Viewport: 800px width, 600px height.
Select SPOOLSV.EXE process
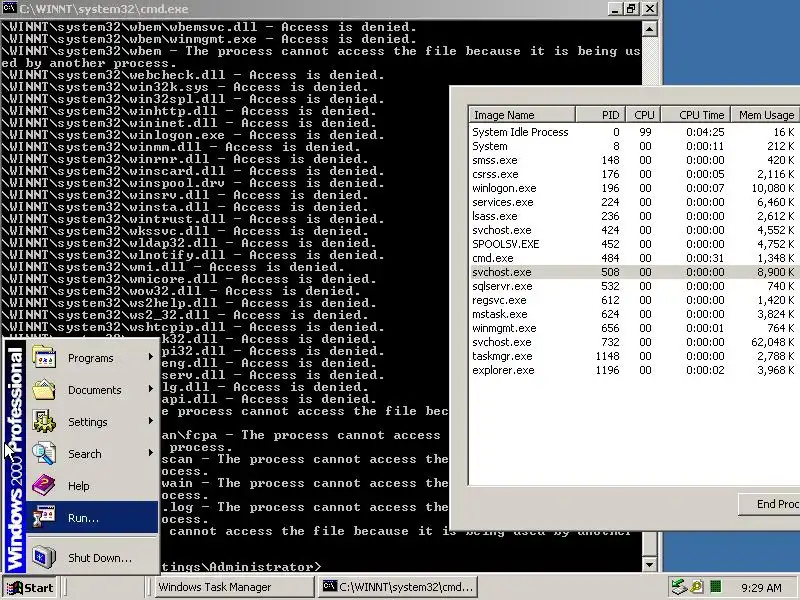pos(634,244)
